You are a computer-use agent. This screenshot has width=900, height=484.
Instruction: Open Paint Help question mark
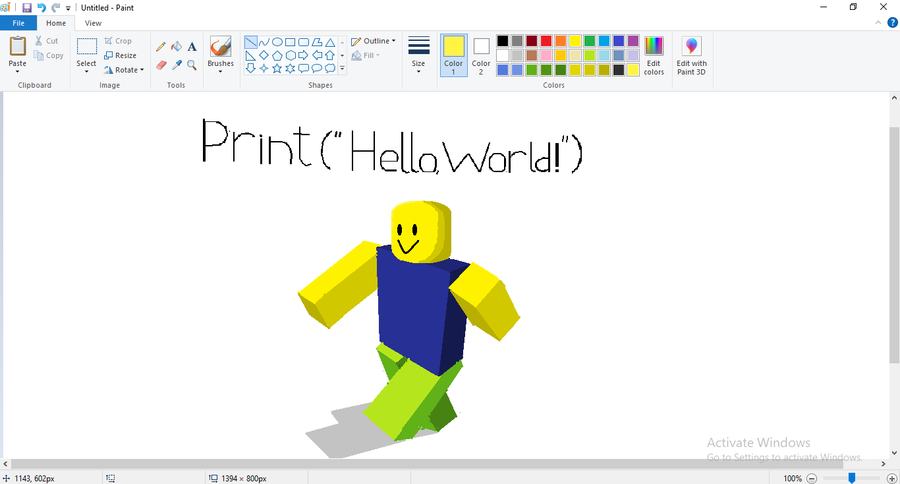893,23
